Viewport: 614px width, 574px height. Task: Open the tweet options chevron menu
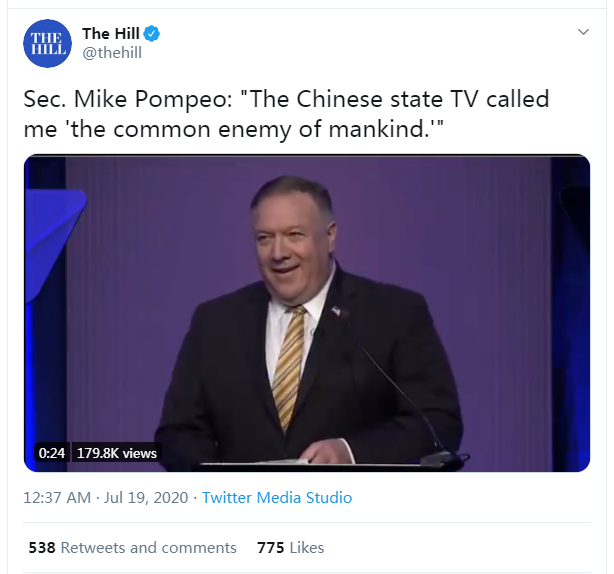pyautogui.click(x=584, y=33)
